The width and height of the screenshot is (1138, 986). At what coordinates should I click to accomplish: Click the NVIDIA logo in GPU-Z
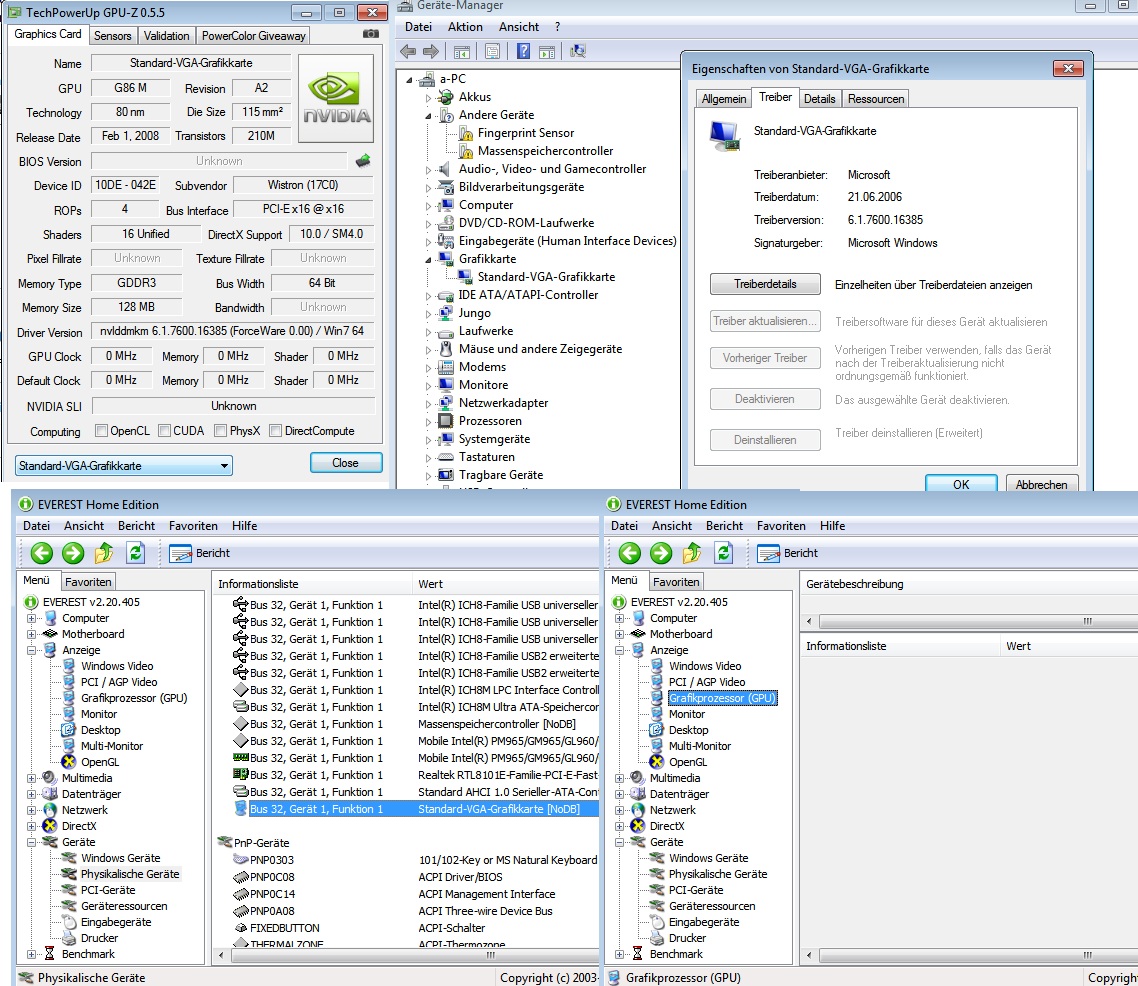[336, 98]
